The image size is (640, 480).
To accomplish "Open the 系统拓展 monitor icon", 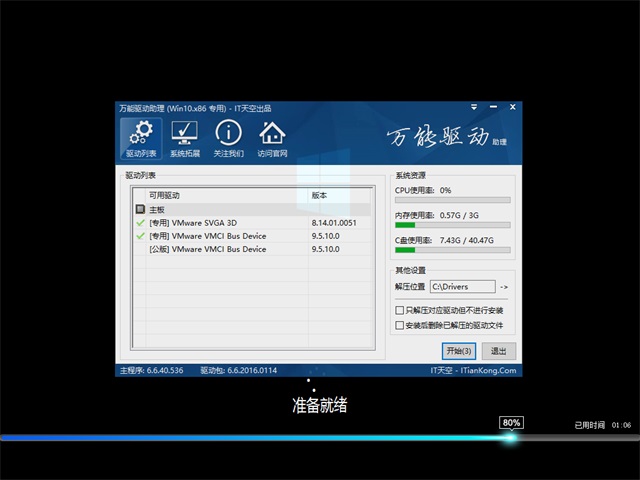I will [185, 138].
